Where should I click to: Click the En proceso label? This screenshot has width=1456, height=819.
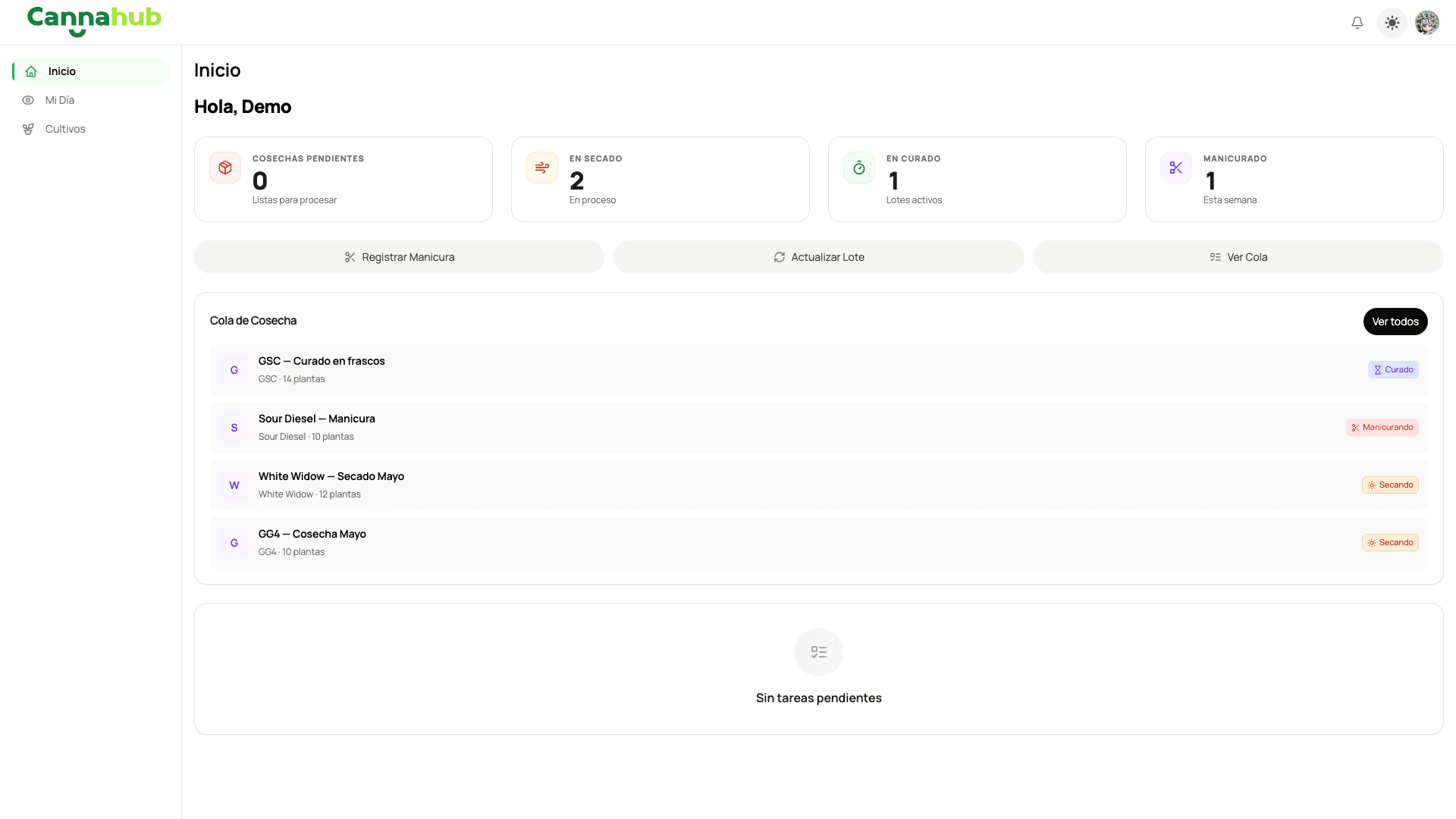(592, 200)
